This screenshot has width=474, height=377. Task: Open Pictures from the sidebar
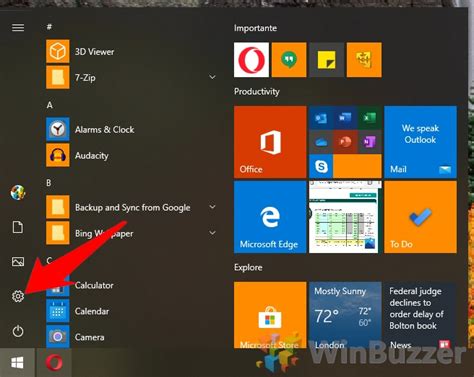(18, 261)
